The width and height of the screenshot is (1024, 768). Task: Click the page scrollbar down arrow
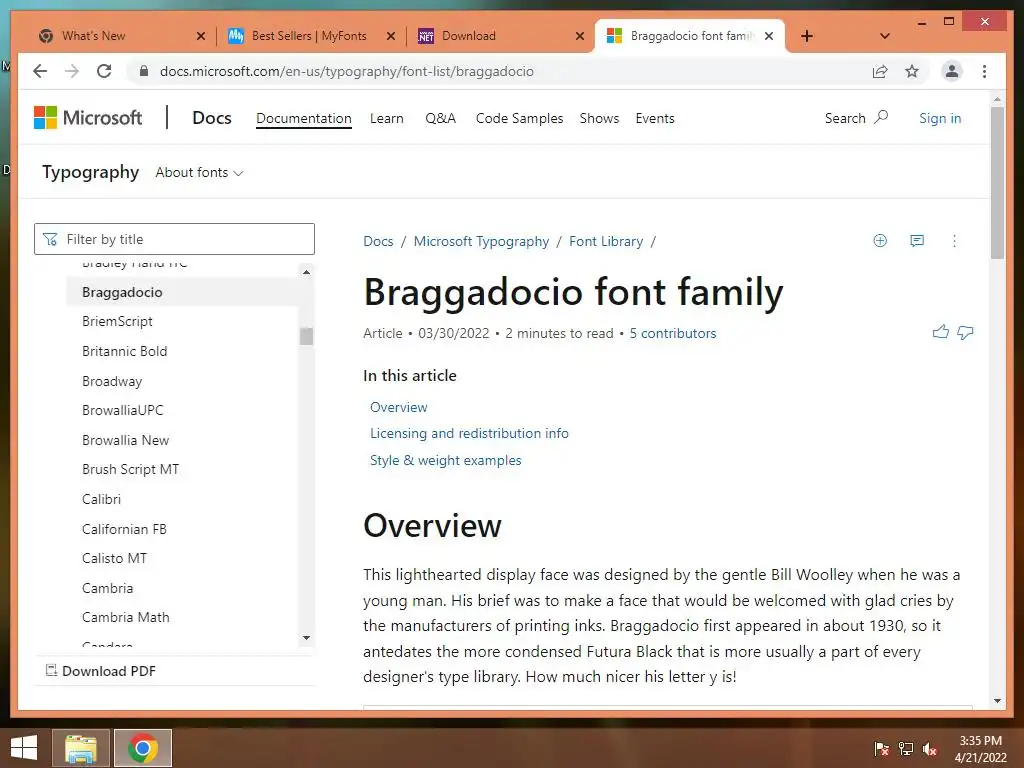997,701
